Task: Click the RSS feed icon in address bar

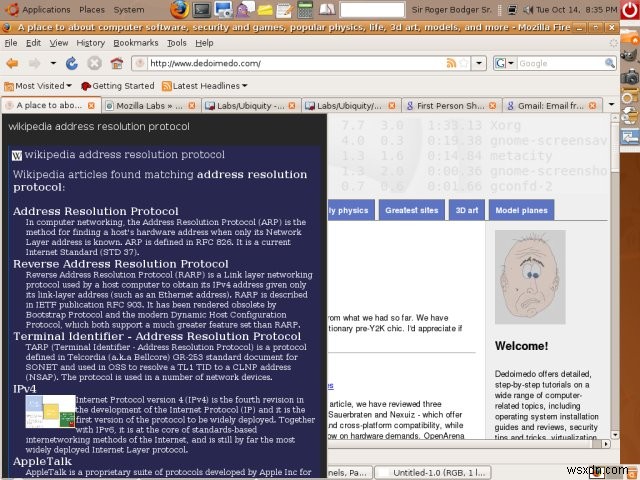Action: [451, 63]
